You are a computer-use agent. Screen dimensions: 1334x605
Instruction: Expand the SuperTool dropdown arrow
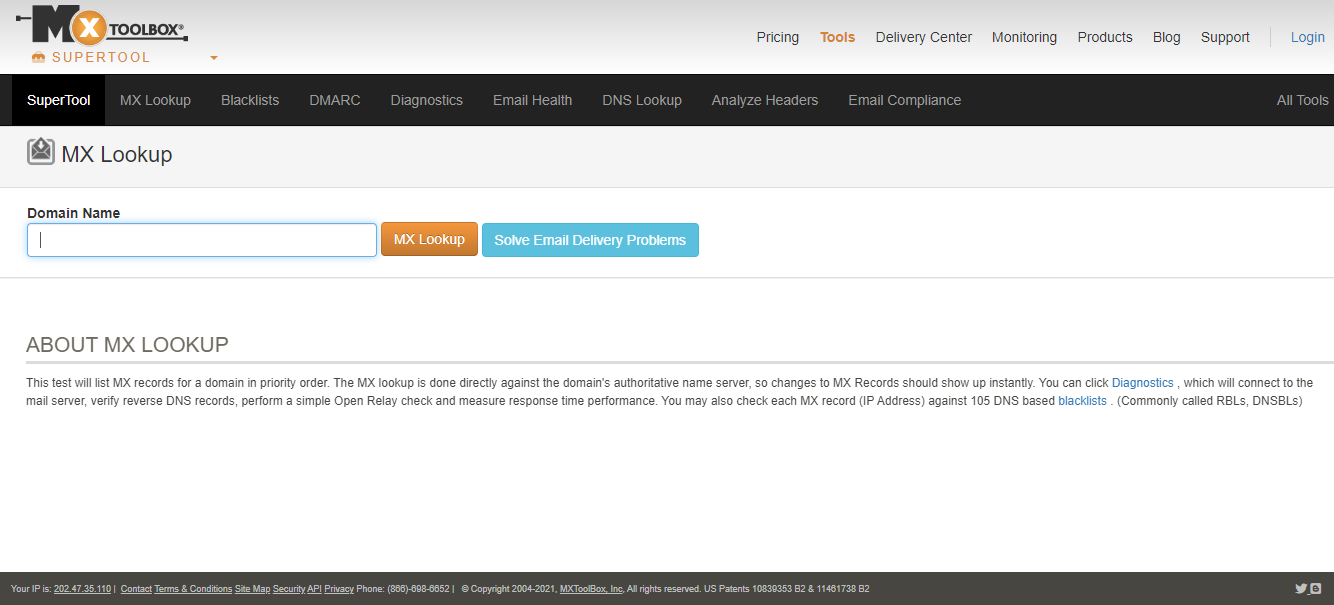pos(214,58)
